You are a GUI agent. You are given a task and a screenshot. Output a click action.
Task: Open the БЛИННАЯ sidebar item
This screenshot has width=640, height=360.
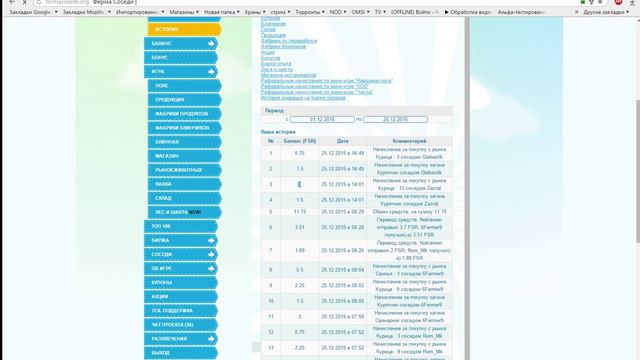click(184, 142)
